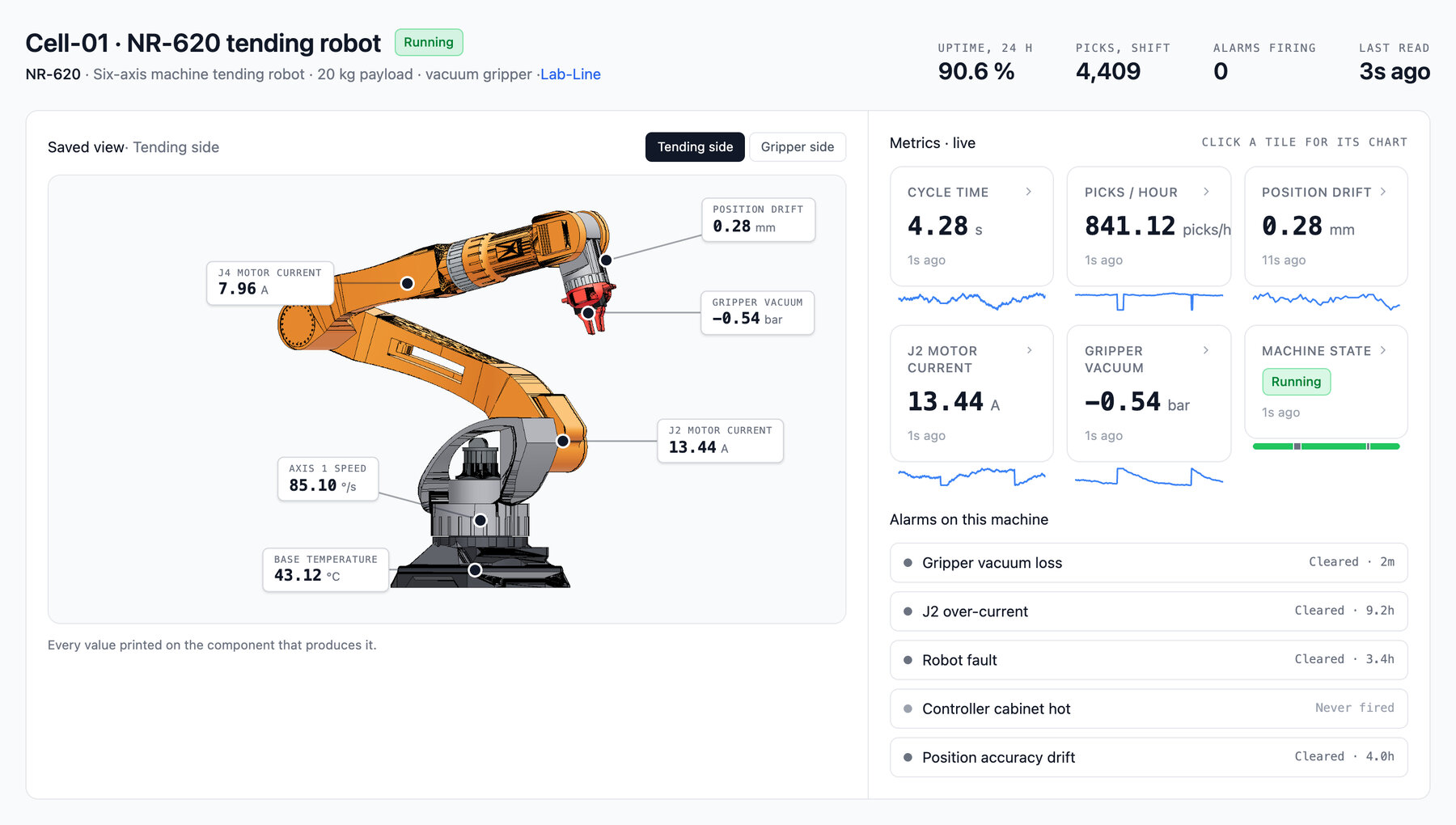Viewport: 1456px width, 825px height.
Task: Expand the J2 Motor Current tile chevron
Action: (x=1029, y=350)
